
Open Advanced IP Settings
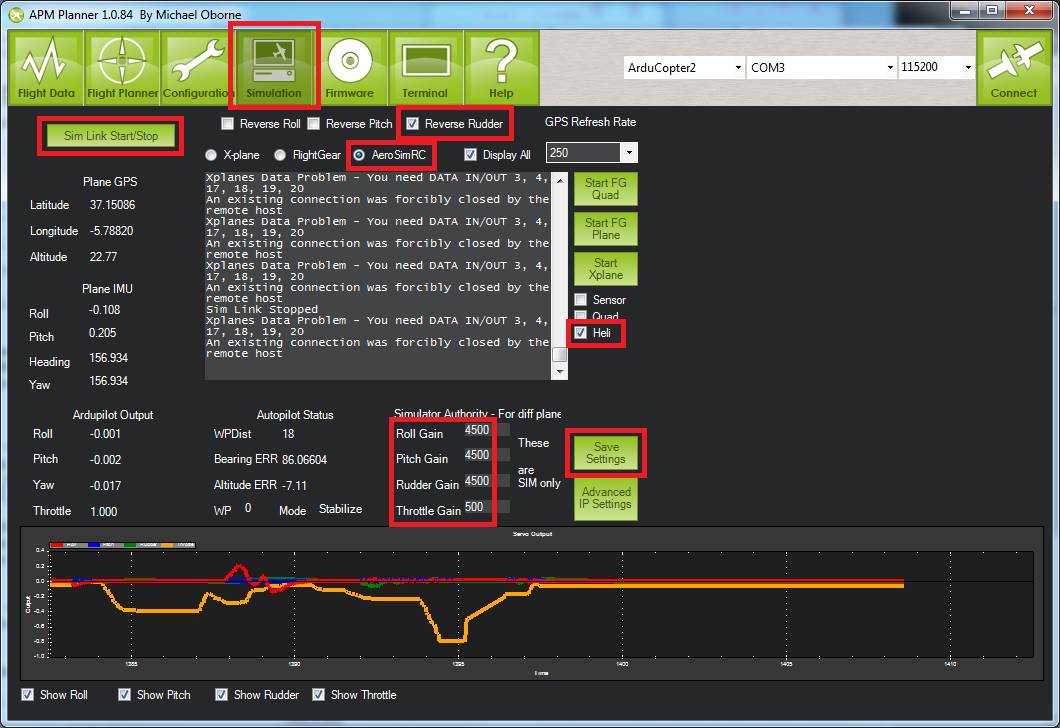605,498
